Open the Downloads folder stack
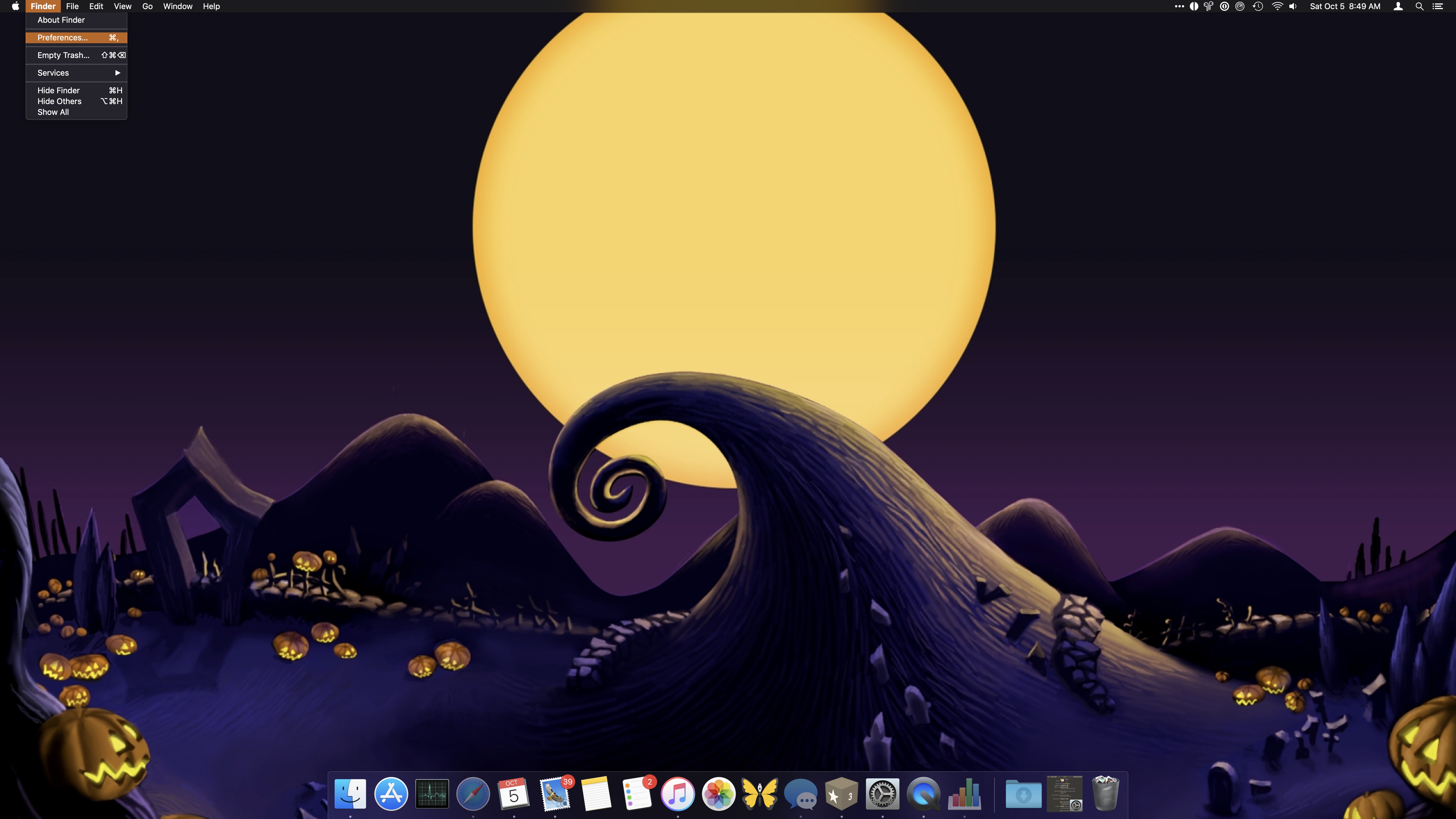 [x=1024, y=794]
